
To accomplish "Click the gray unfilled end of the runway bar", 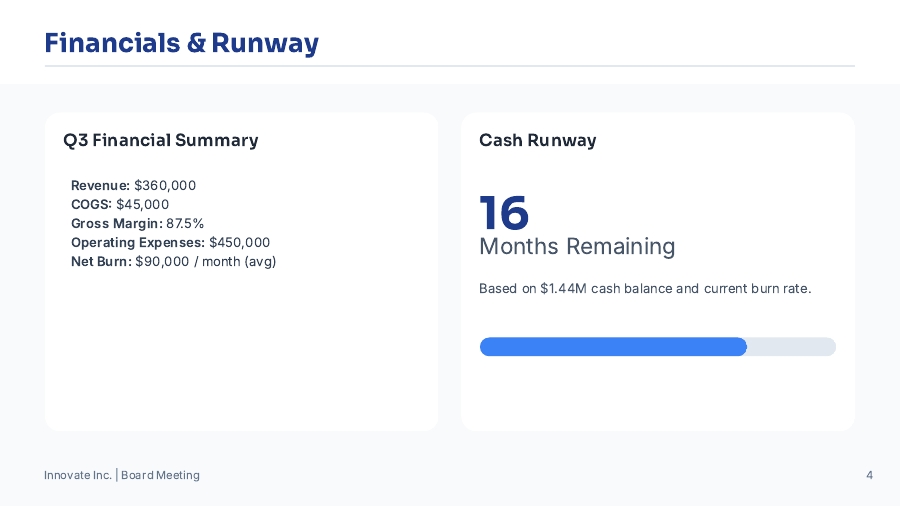I will tap(792, 347).
